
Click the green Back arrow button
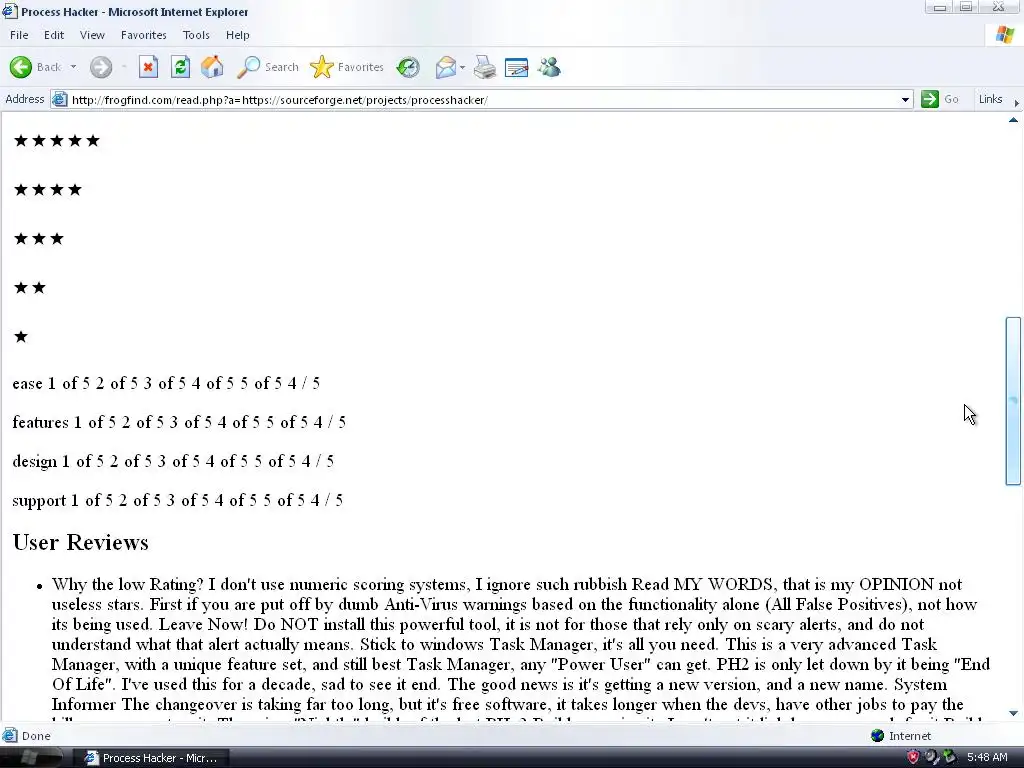click(21, 67)
